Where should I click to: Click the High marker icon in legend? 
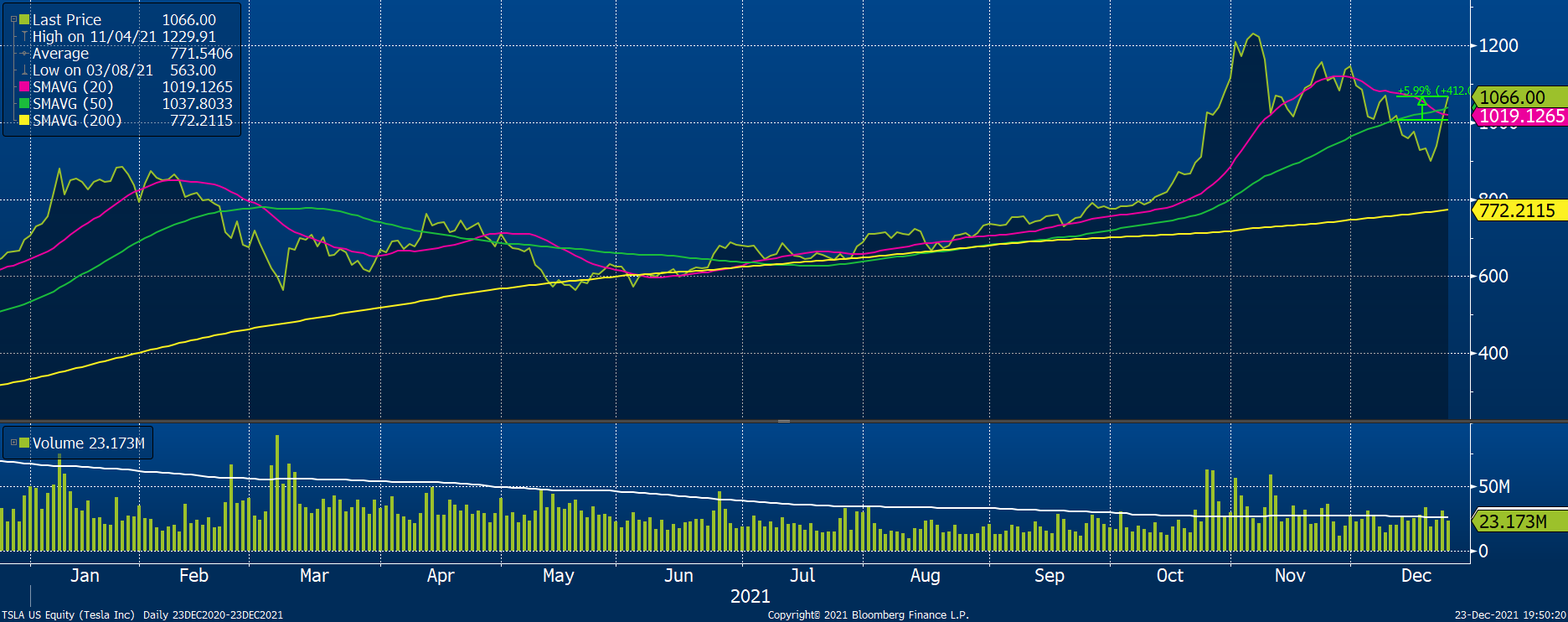click(x=25, y=36)
